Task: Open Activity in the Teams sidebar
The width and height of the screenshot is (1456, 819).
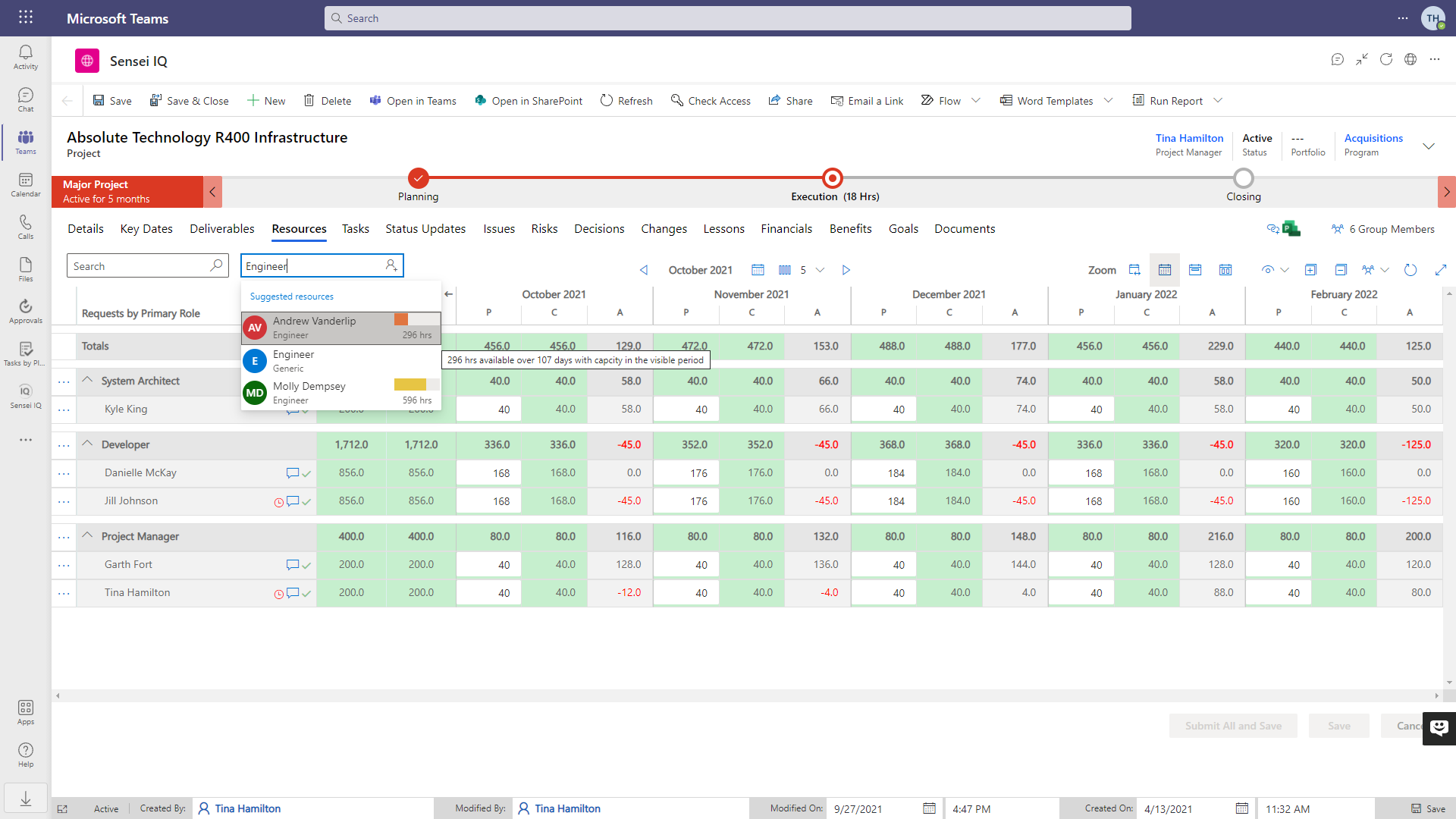Action: coord(26,57)
